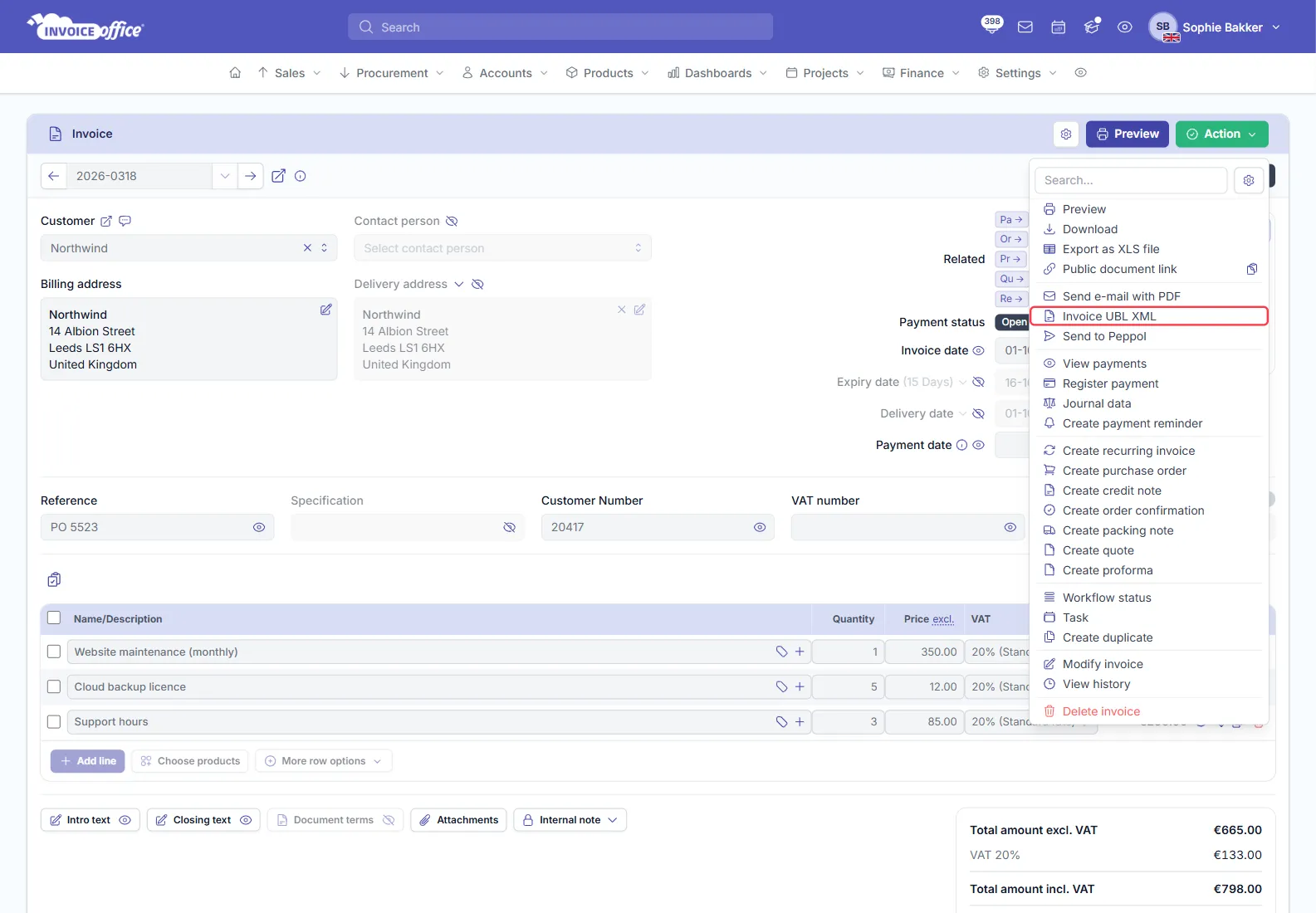This screenshot has height=913, width=1316.
Task: Open the Choose products button
Action: pos(190,761)
